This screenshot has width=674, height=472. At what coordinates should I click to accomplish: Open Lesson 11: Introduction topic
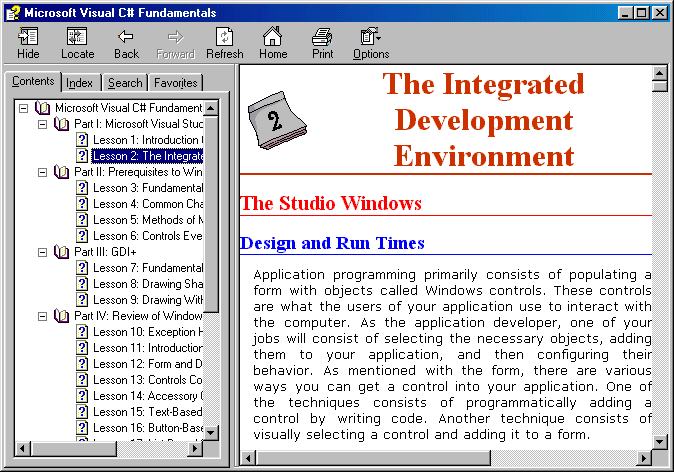tap(148, 348)
